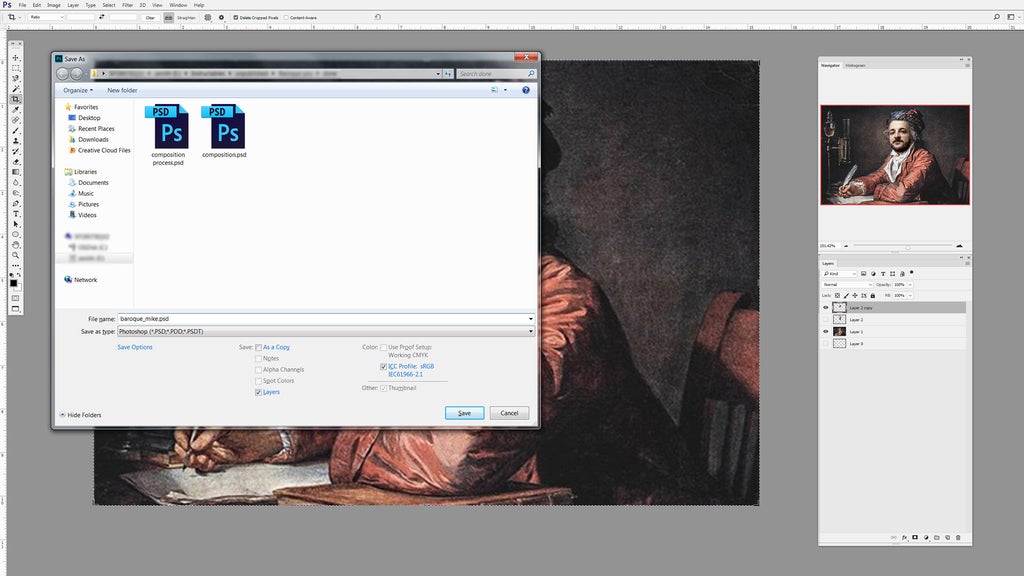1024x576 pixels.
Task: Open the Filter menu
Action: point(127,5)
